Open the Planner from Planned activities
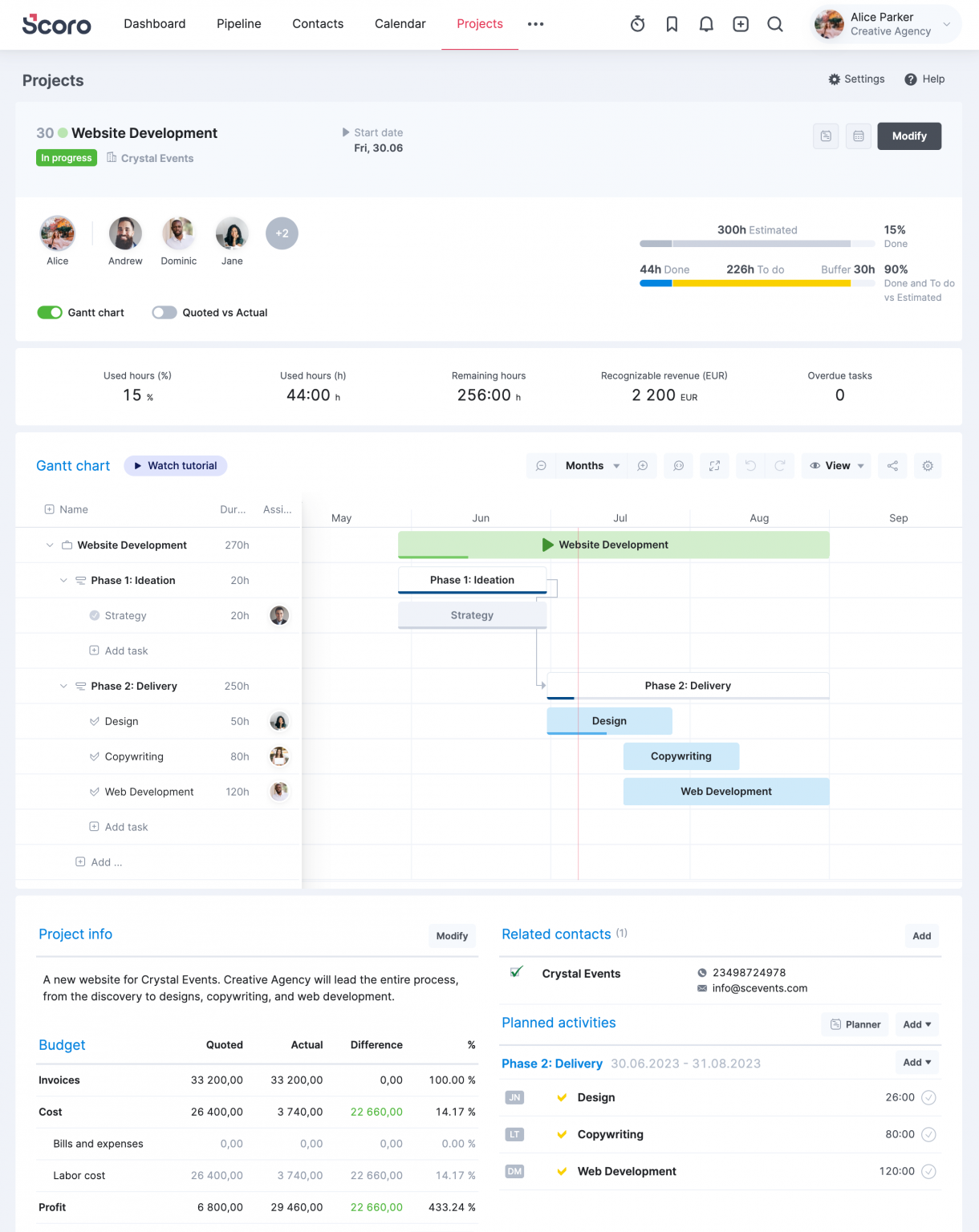 point(854,1024)
